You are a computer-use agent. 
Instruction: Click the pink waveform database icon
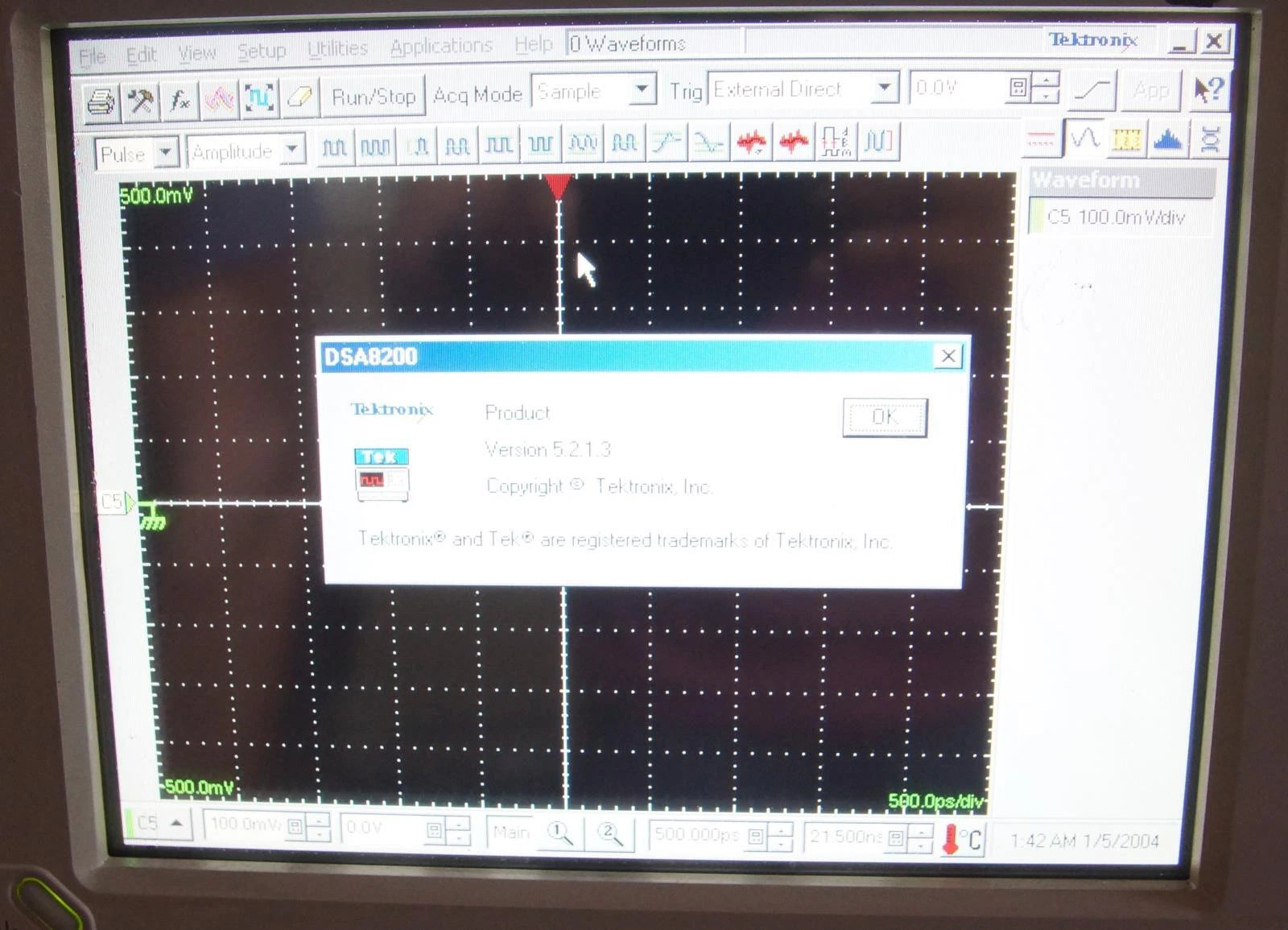coord(219,99)
